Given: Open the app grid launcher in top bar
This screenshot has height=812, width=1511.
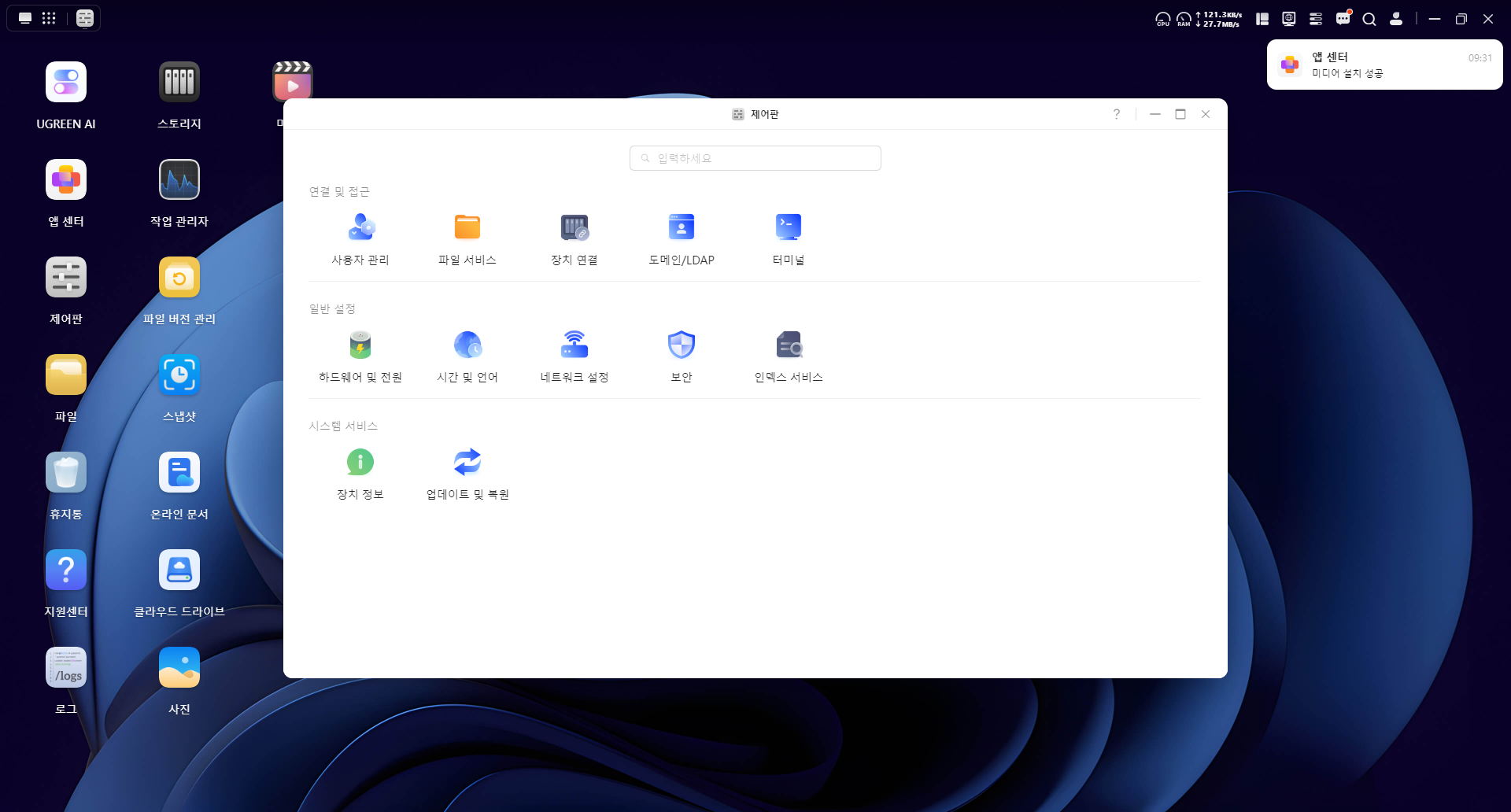Looking at the screenshot, I should pyautogui.click(x=49, y=18).
